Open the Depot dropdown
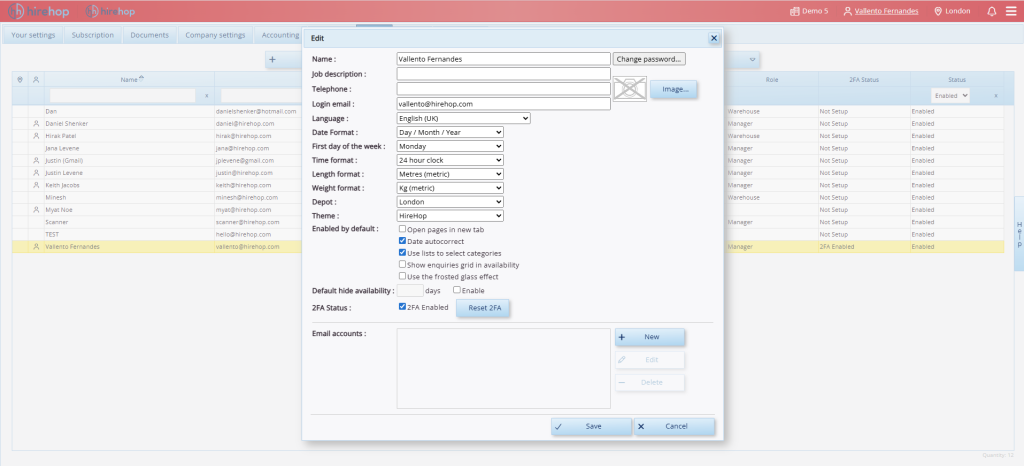Image resolution: width=1024 pixels, height=466 pixels. click(x=450, y=202)
